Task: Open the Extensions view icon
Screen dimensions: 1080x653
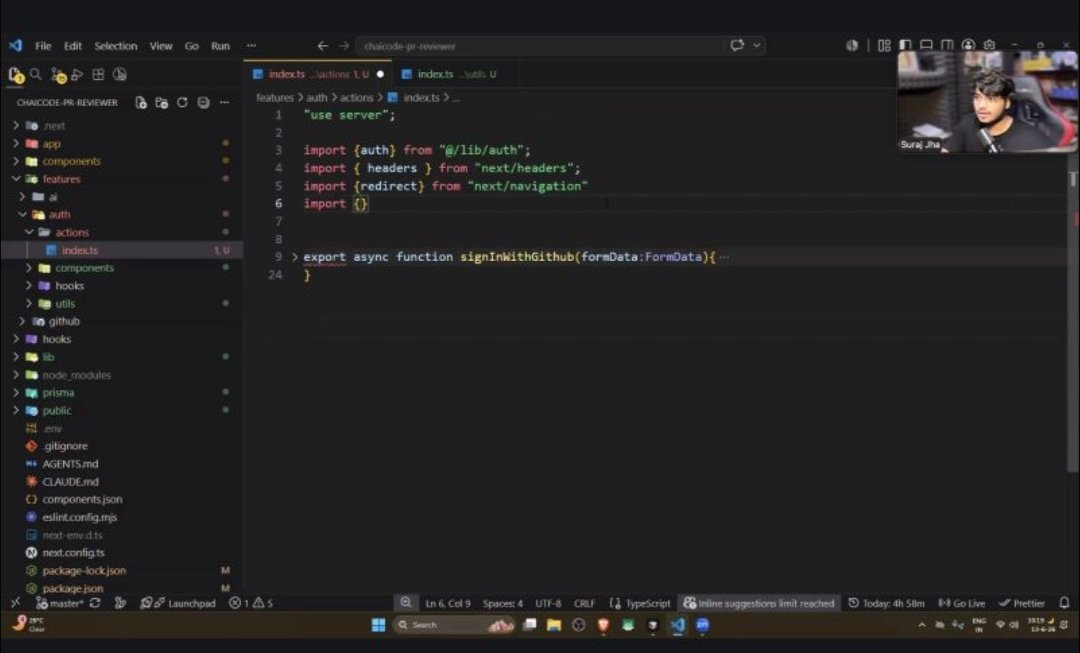Action: (x=98, y=74)
